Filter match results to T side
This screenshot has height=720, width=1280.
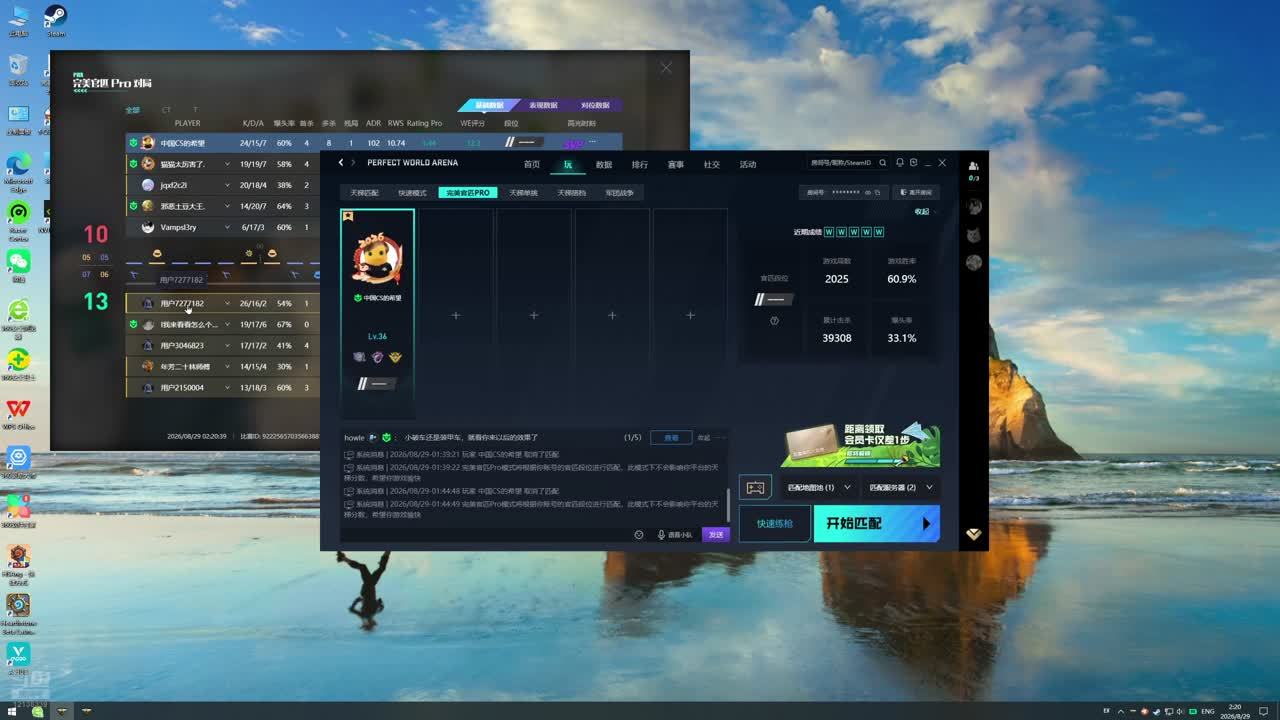[x=195, y=110]
